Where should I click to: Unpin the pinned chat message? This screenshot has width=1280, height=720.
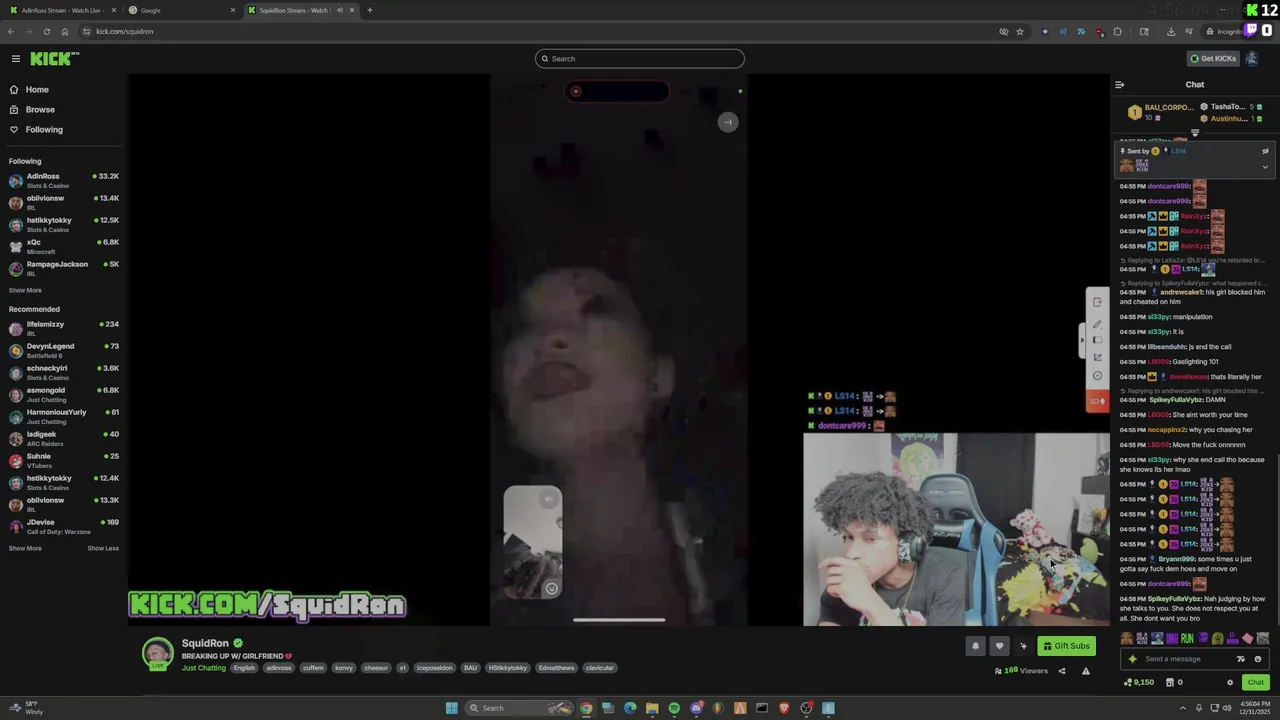pyautogui.click(x=1265, y=151)
